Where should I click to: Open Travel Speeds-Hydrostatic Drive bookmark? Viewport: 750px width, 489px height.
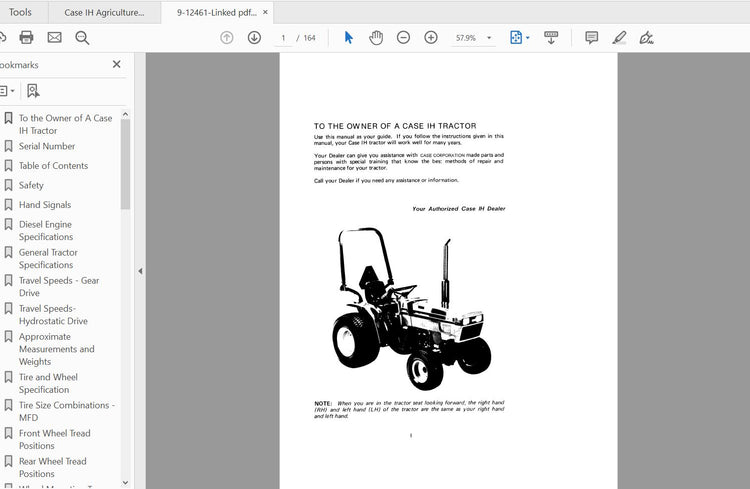coord(53,314)
